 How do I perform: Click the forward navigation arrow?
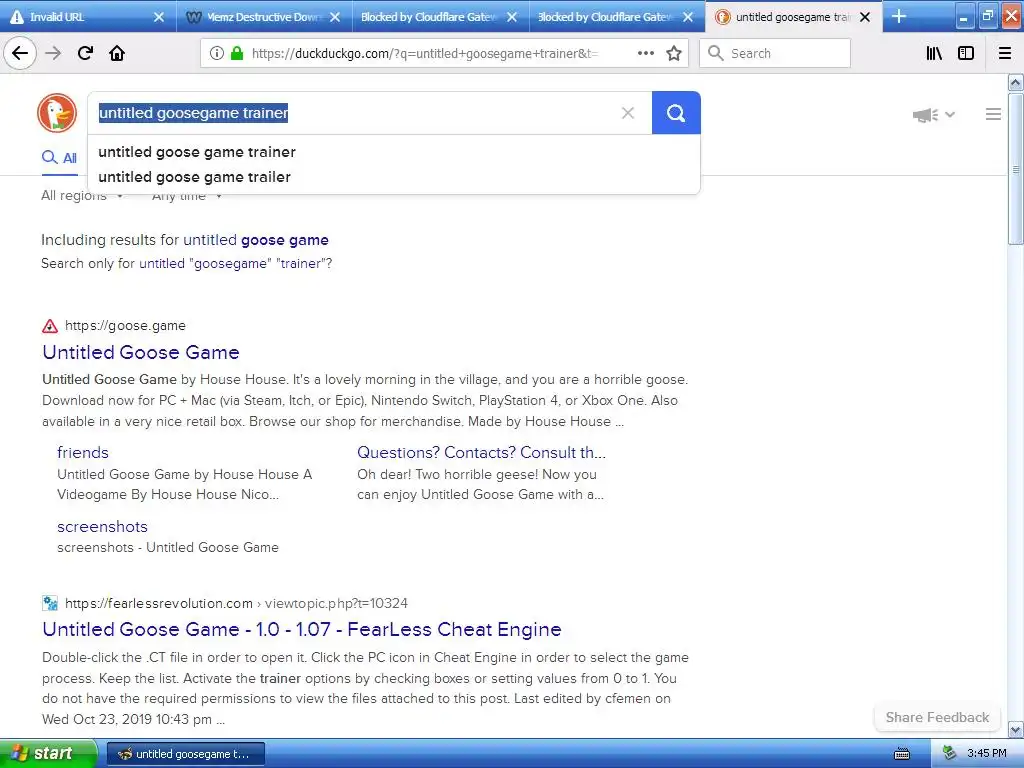click(53, 53)
